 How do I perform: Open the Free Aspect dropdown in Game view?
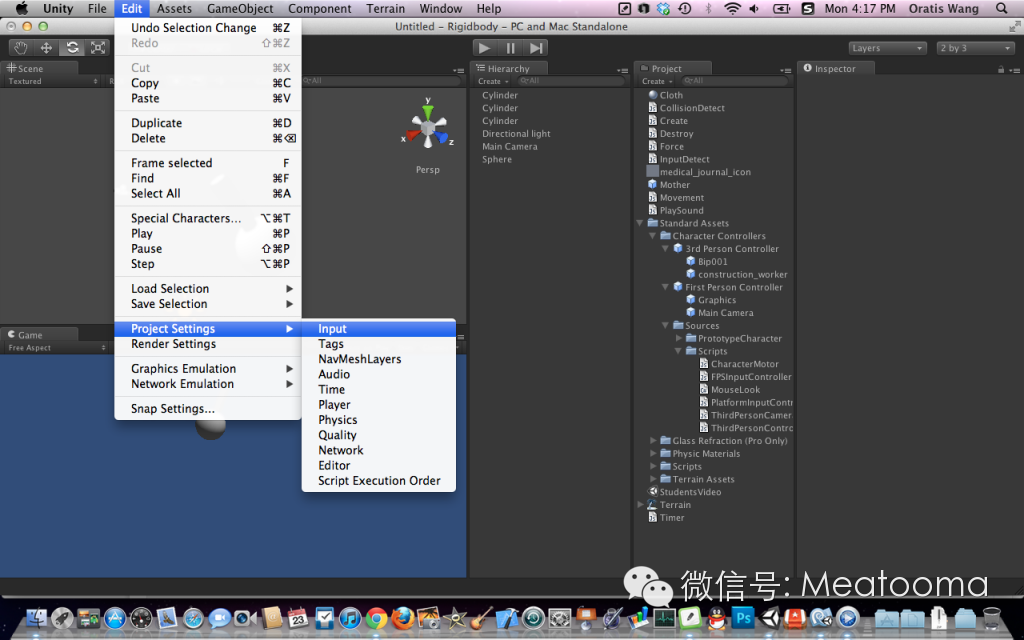point(56,348)
